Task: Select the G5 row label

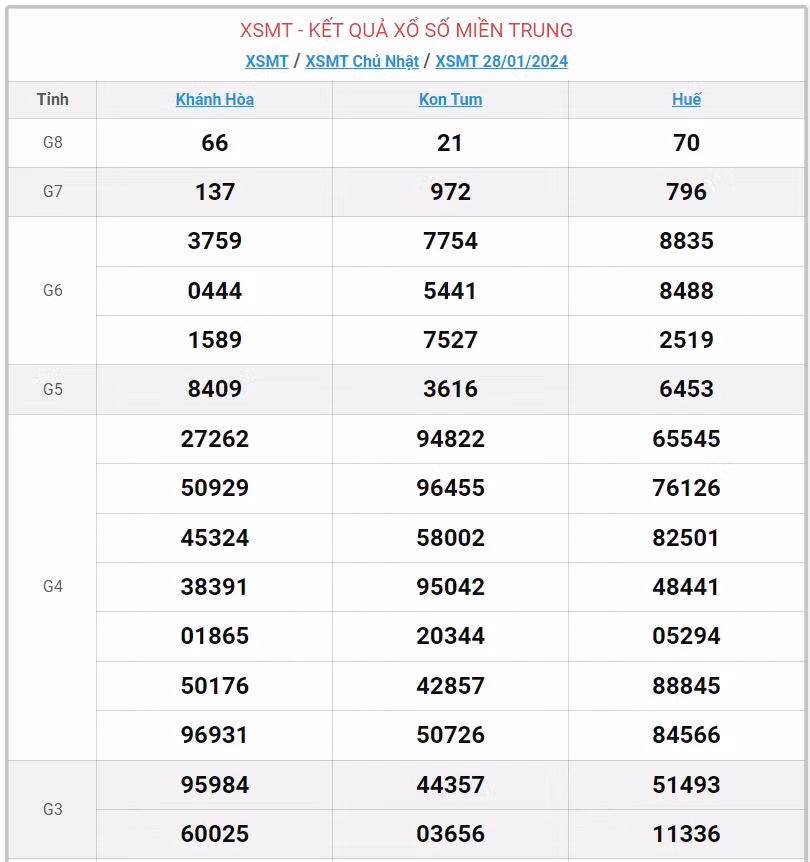Action: coord(53,389)
